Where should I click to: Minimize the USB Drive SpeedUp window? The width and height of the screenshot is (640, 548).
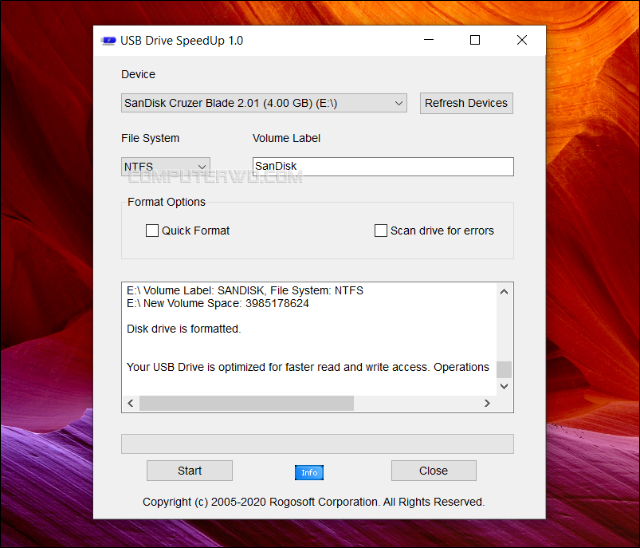coord(429,40)
